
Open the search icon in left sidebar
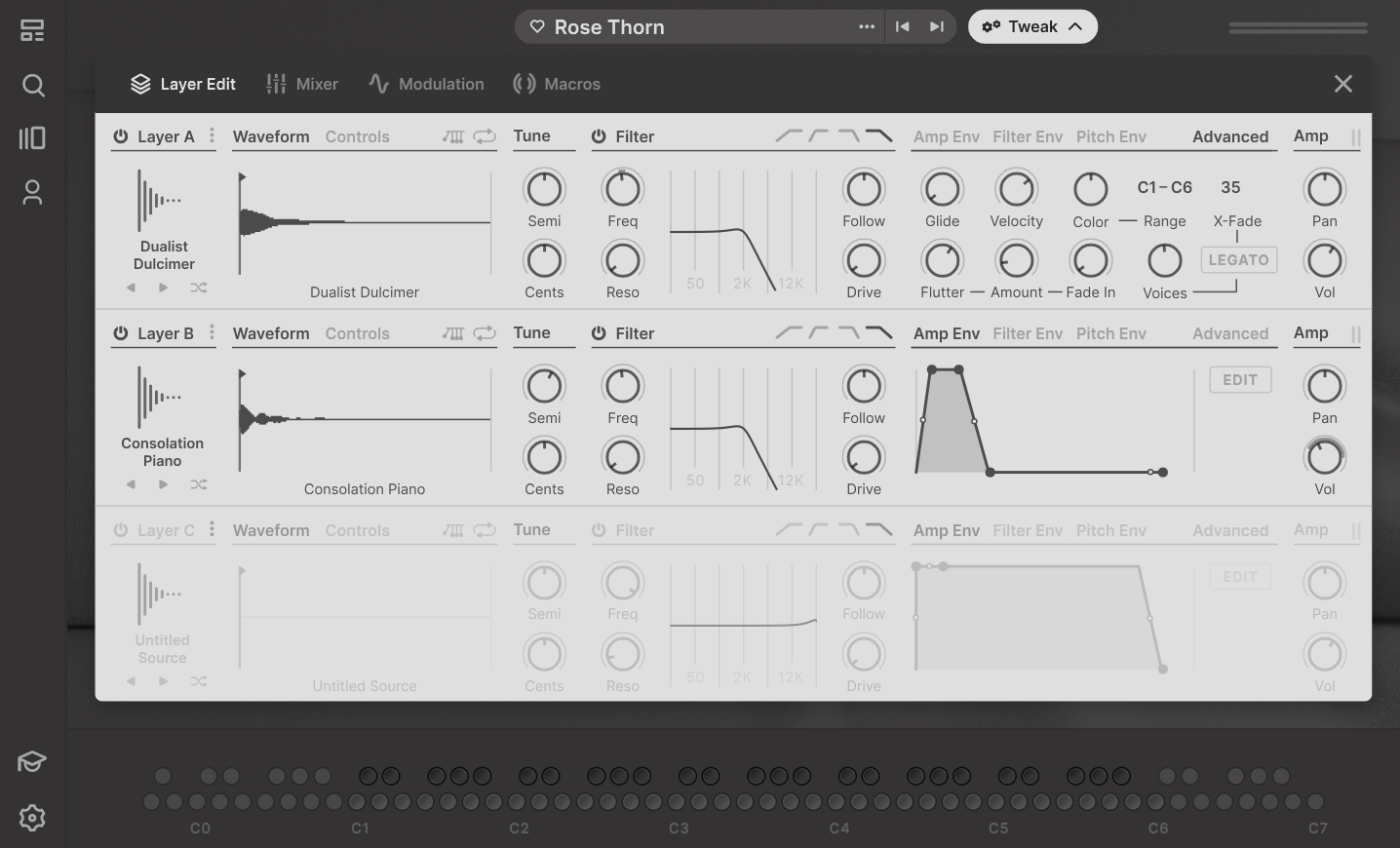32,86
